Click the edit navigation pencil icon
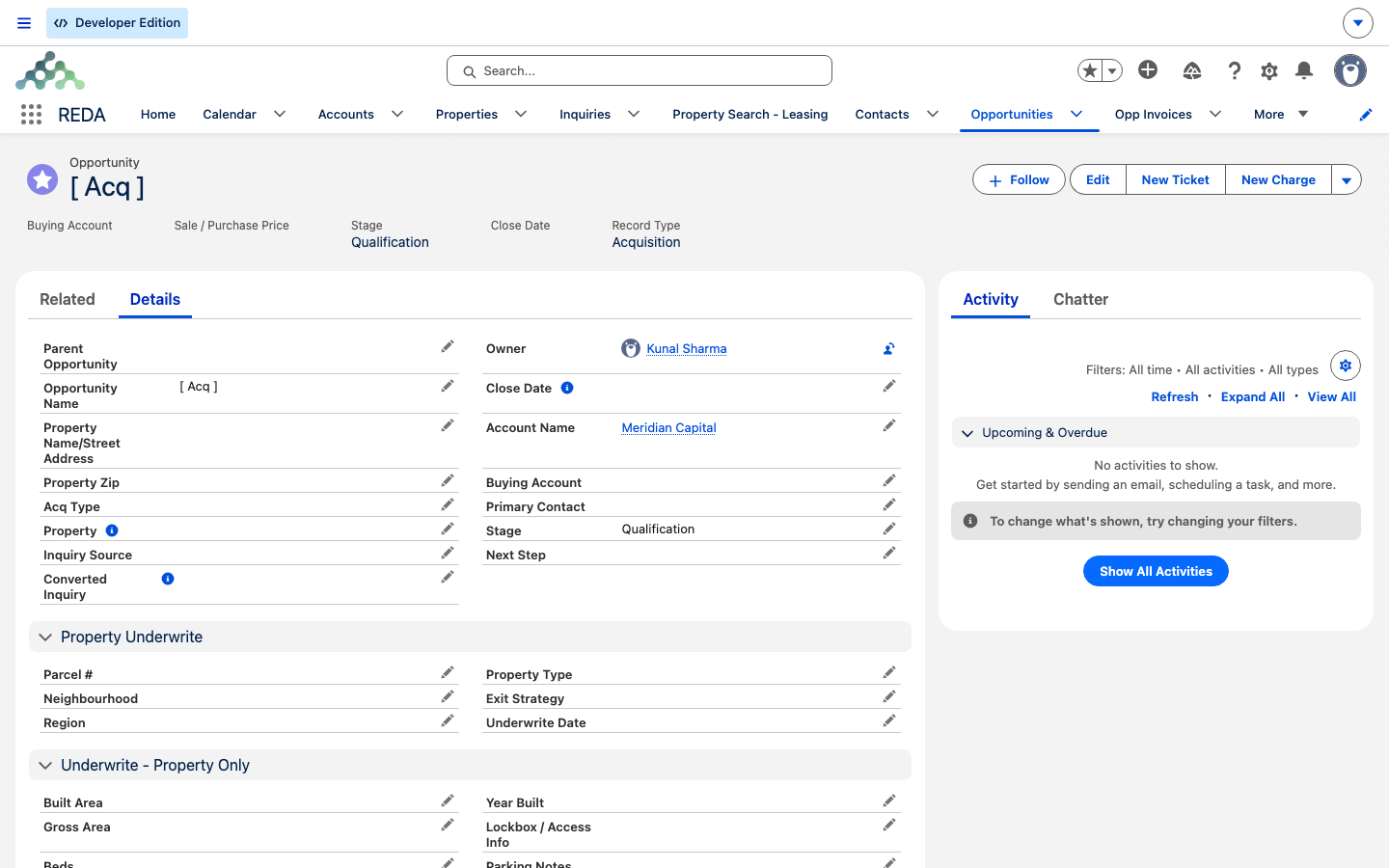1389x868 pixels. (1366, 115)
